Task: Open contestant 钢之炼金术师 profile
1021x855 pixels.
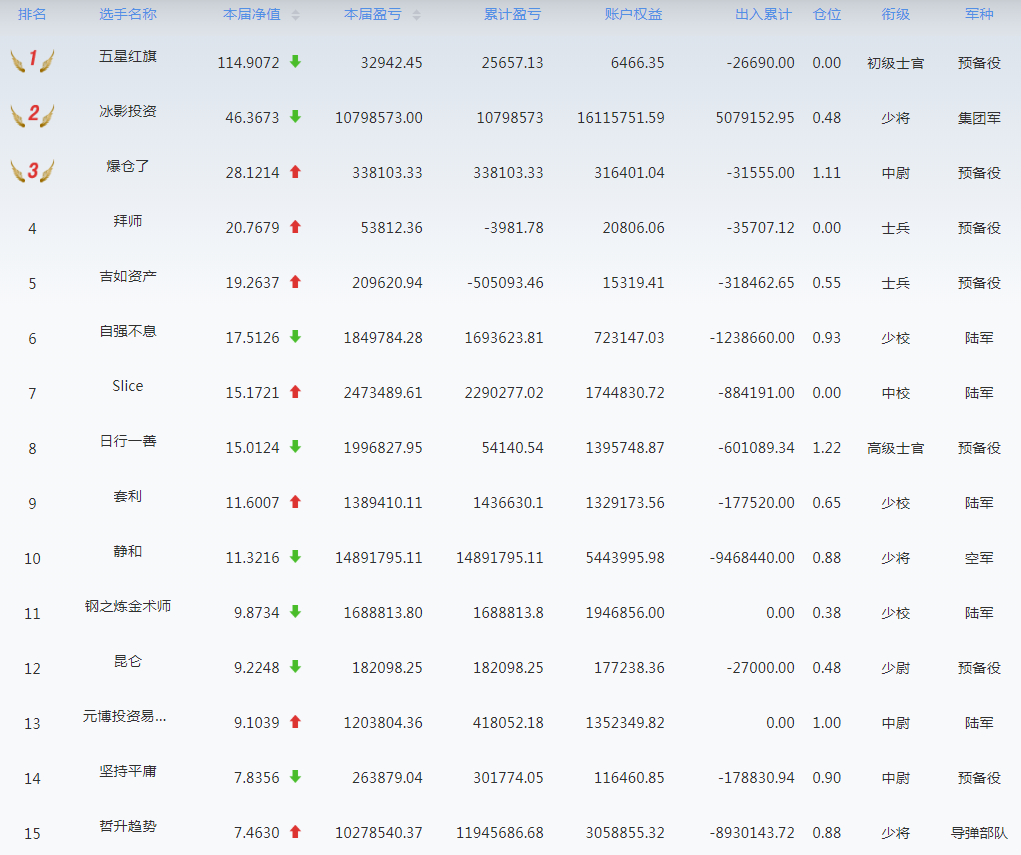Action: 128,606
